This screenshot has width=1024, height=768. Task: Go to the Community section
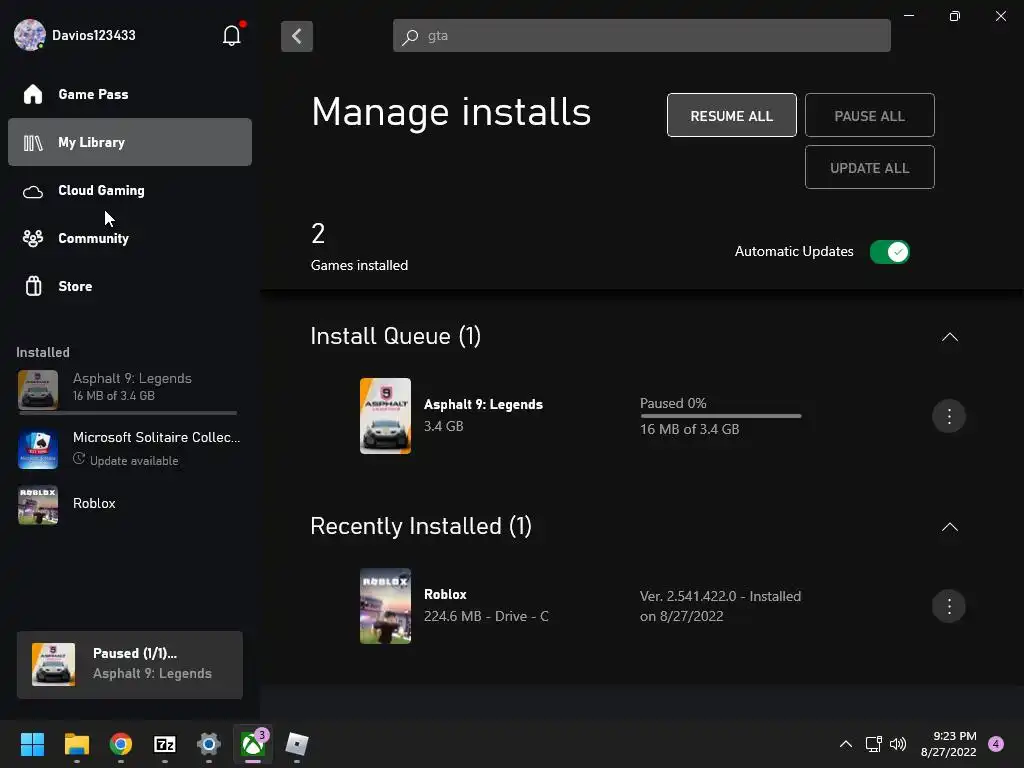[130, 238]
